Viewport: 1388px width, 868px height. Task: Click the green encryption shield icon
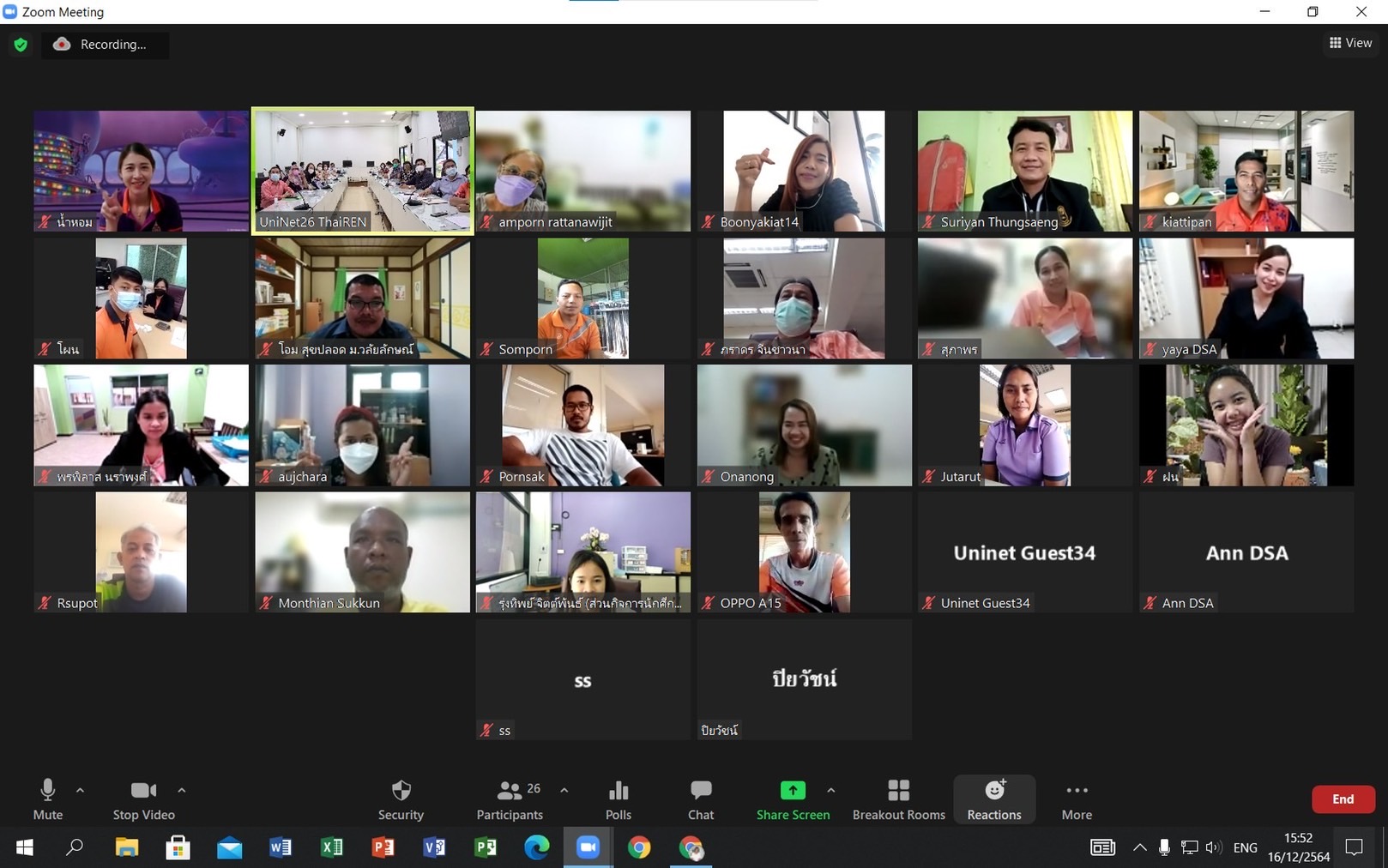coord(21,45)
